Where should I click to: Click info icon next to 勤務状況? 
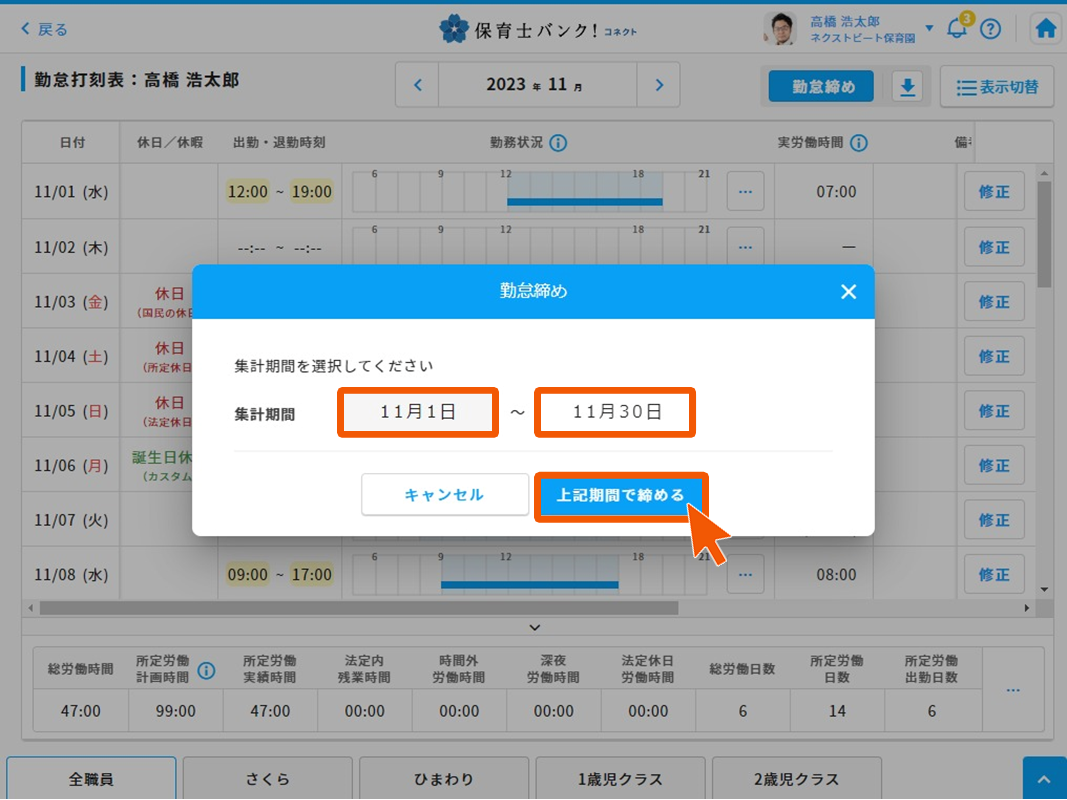[x=558, y=143]
